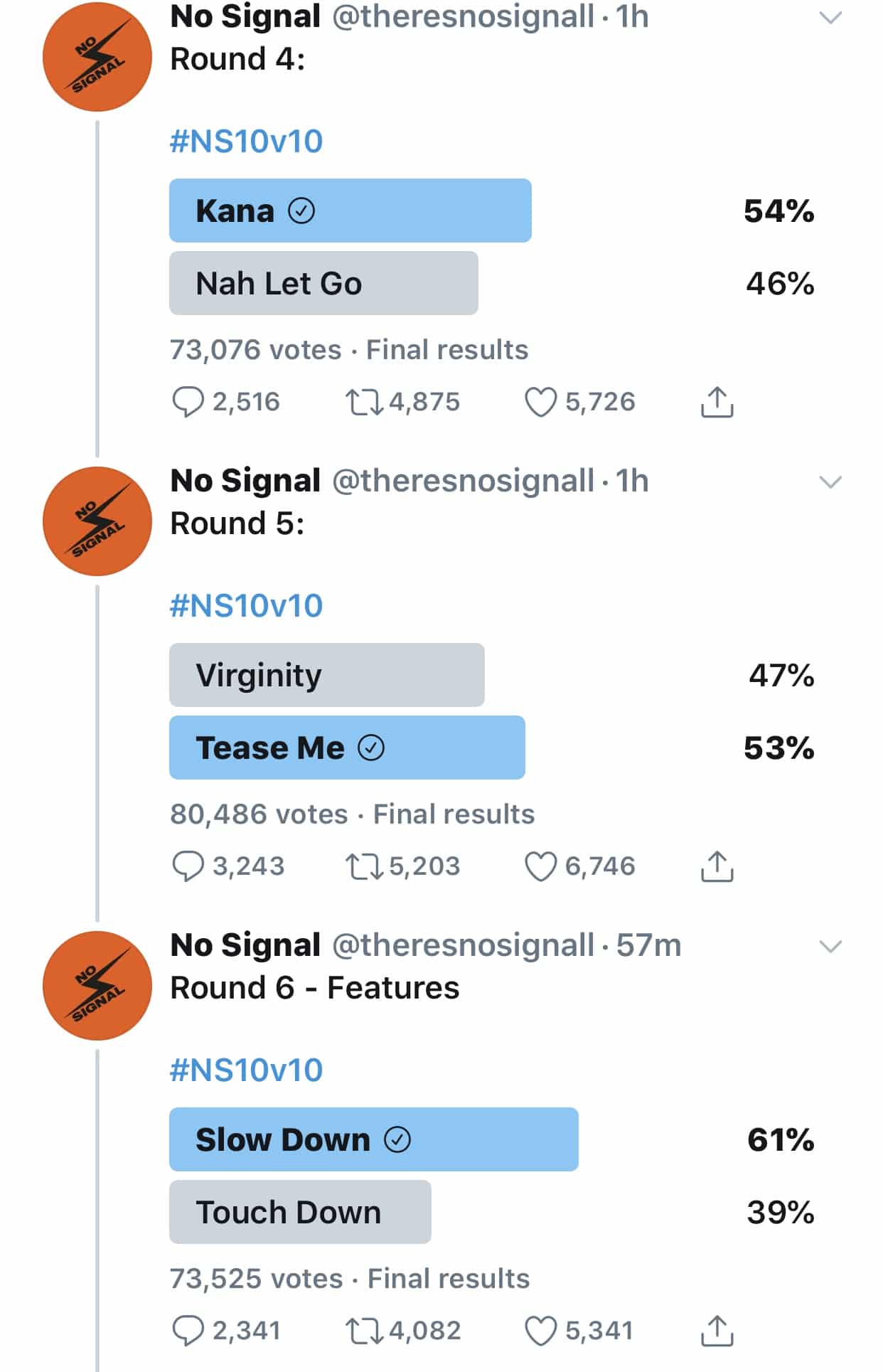Select the Slow Down poll option
This screenshot has width=883, height=1372.
coord(373,1139)
